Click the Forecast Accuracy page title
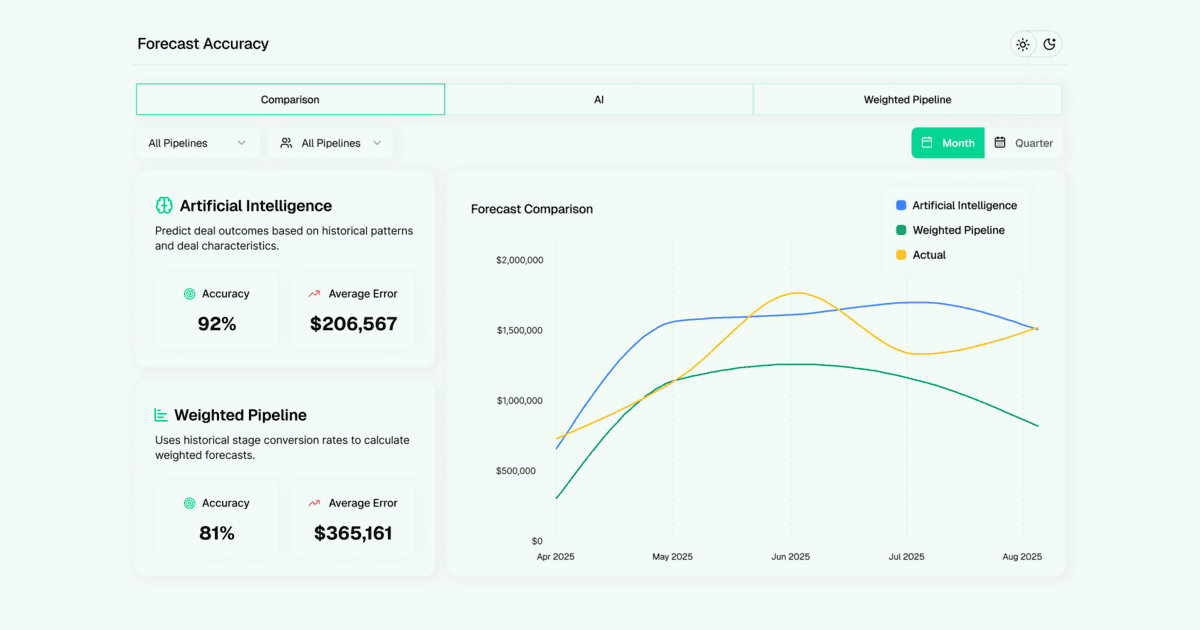 [202, 43]
